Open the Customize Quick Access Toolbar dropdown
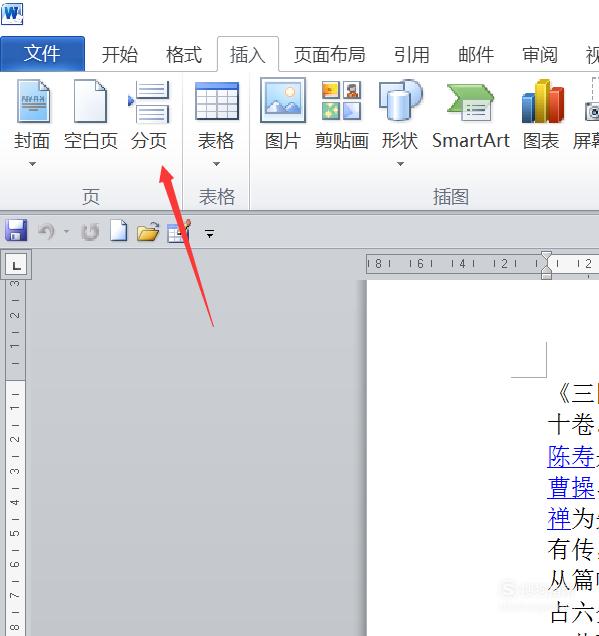Viewport: 599px width, 636px height. 210,234
